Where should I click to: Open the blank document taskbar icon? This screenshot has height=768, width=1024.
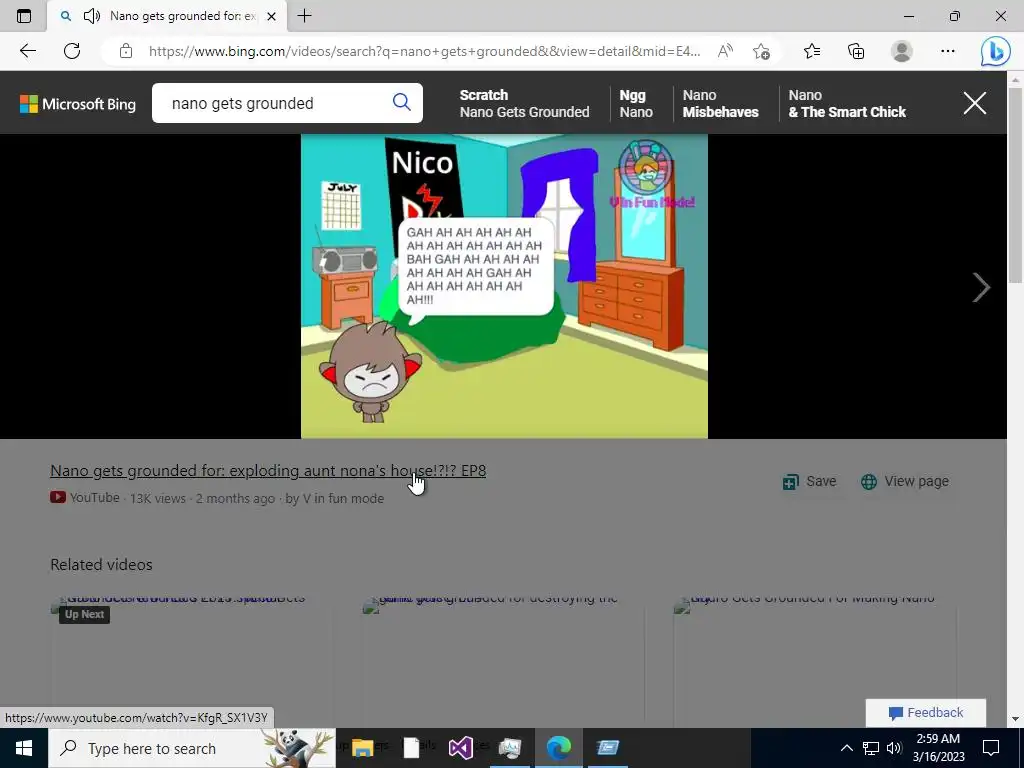click(411, 748)
